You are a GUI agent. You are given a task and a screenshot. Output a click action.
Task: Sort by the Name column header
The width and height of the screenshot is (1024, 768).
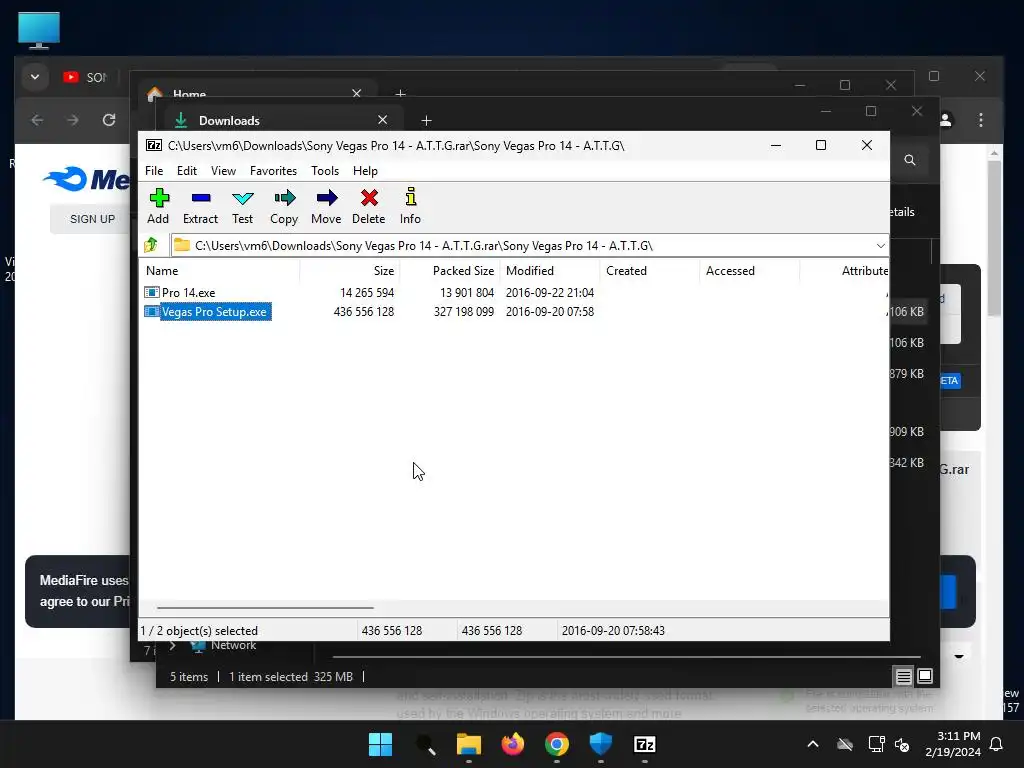tap(220, 270)
